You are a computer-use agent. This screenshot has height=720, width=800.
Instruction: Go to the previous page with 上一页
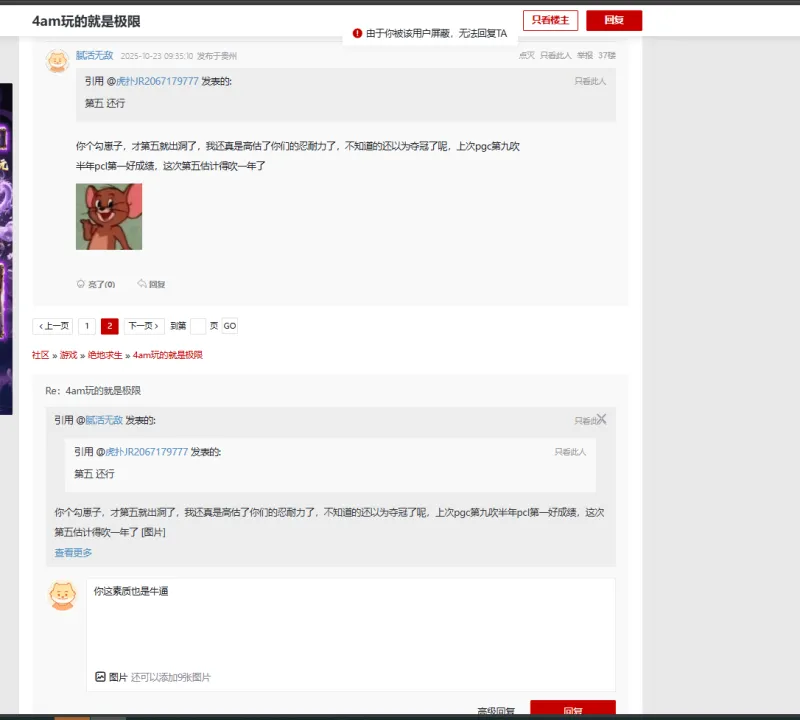[x=53, y=326]
